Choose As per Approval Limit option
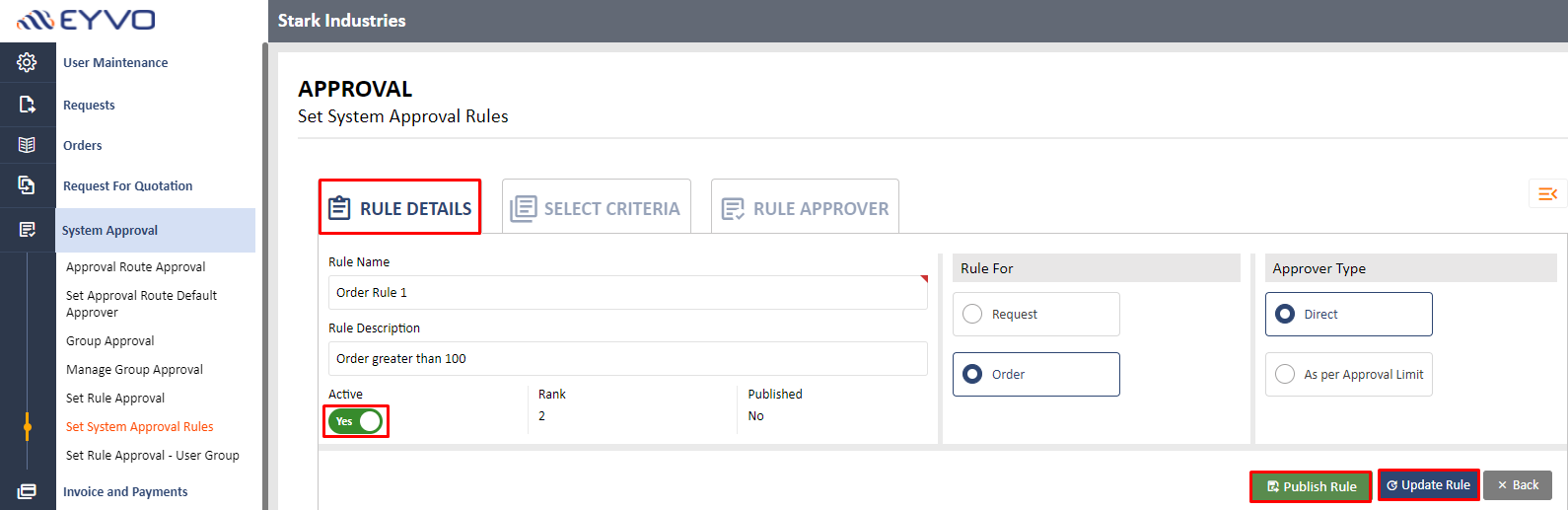The image size is (1568, 510). (1348, 374)
